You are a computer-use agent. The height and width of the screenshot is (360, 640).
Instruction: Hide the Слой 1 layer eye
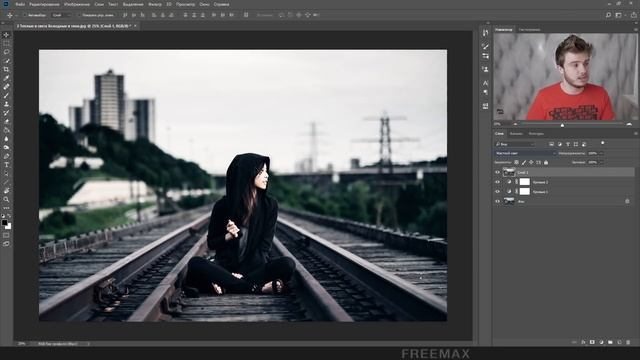coord(498,172)
